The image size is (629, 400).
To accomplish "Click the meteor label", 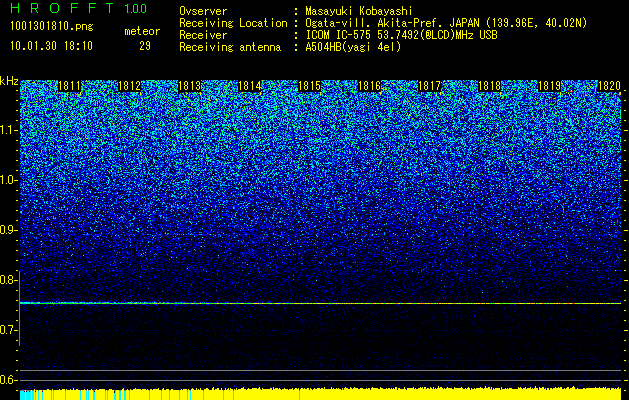I will (x=142, y=31).
